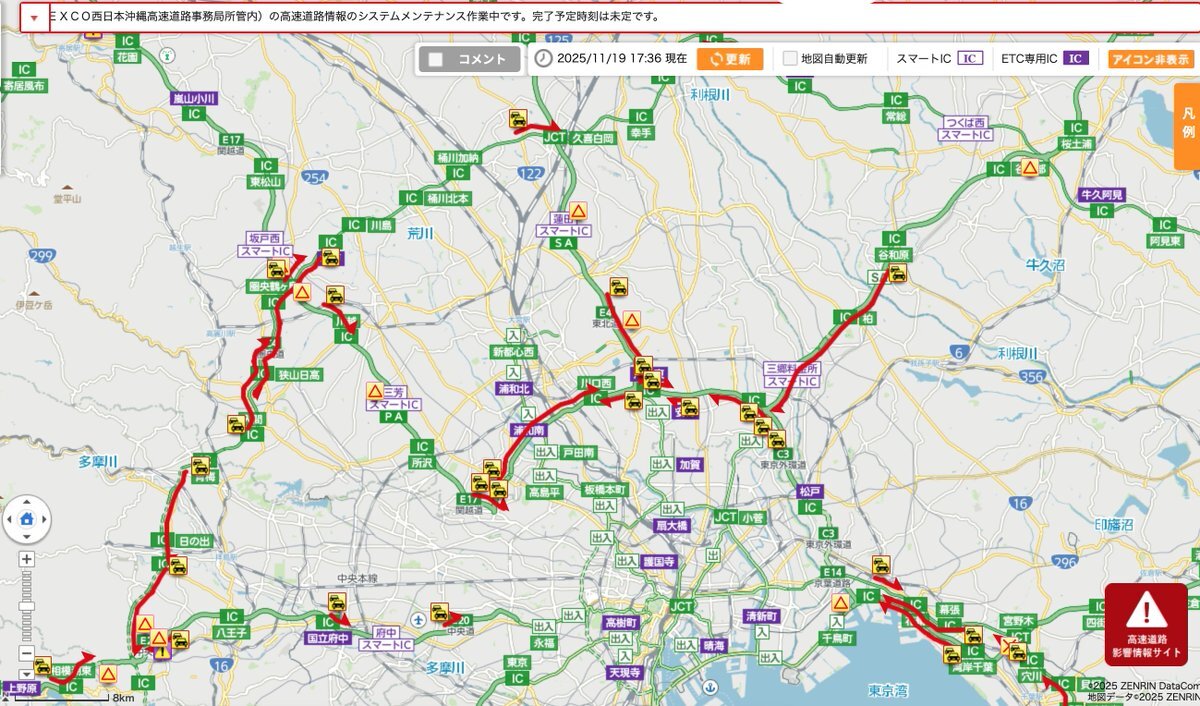Click congestion icon near 幕張 IC
The image size is (1200, 706).
click(973, 636)
